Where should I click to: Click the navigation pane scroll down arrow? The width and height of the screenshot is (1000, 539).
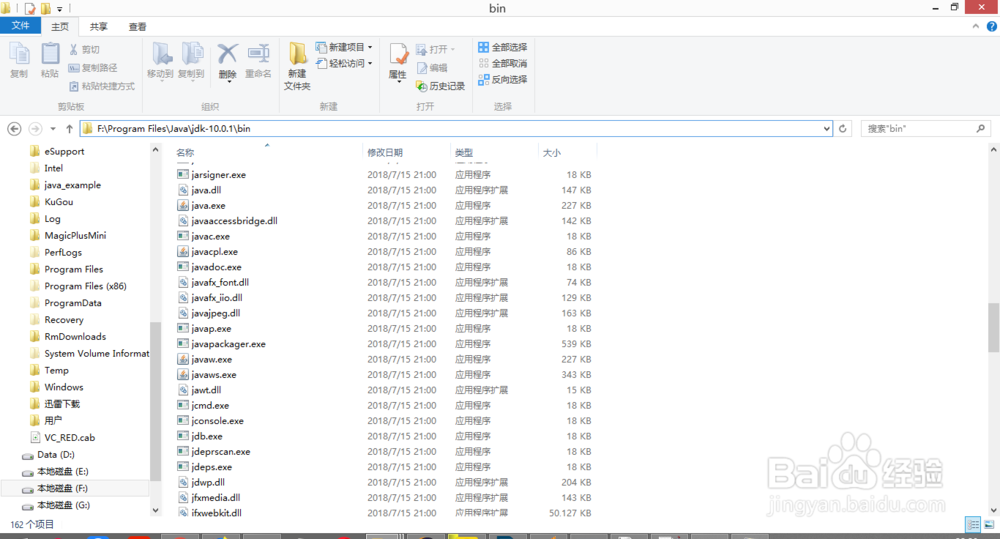point(156,510)
